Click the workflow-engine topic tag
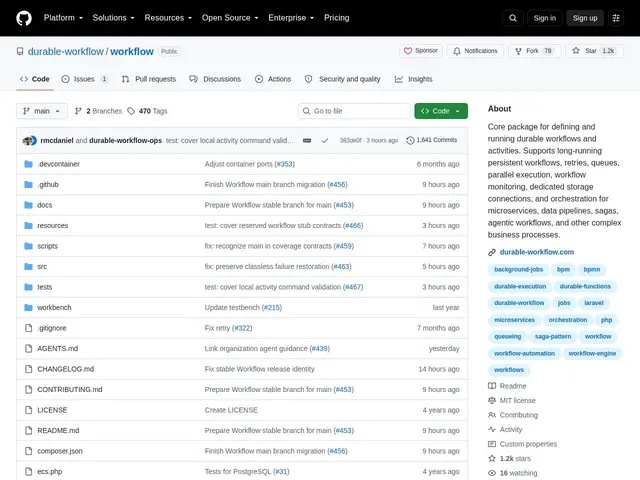Image resolution: width=640 pixels, height=480 pixels. coord(592,353)
